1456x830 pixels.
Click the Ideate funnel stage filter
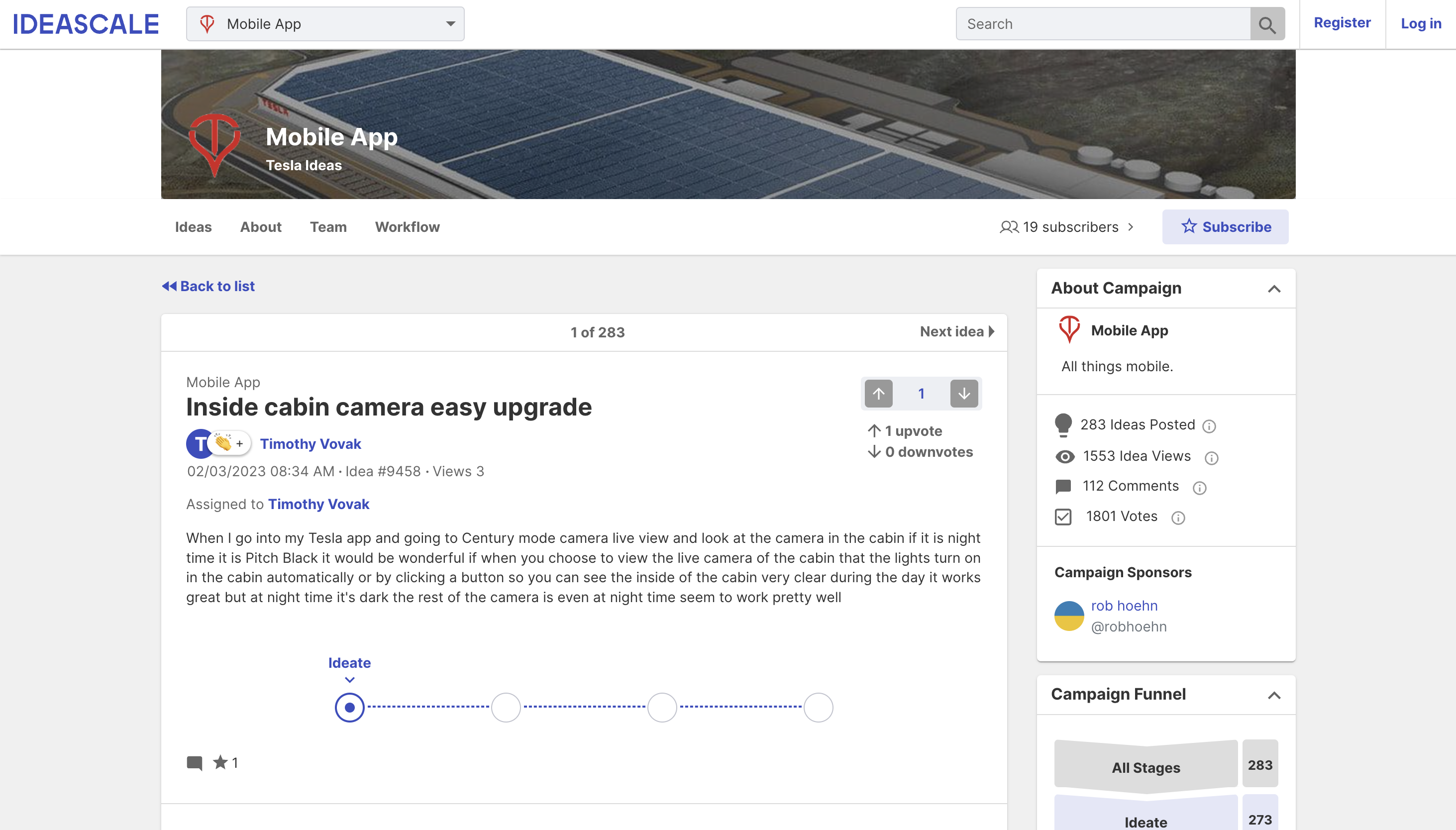point(1145,817)
